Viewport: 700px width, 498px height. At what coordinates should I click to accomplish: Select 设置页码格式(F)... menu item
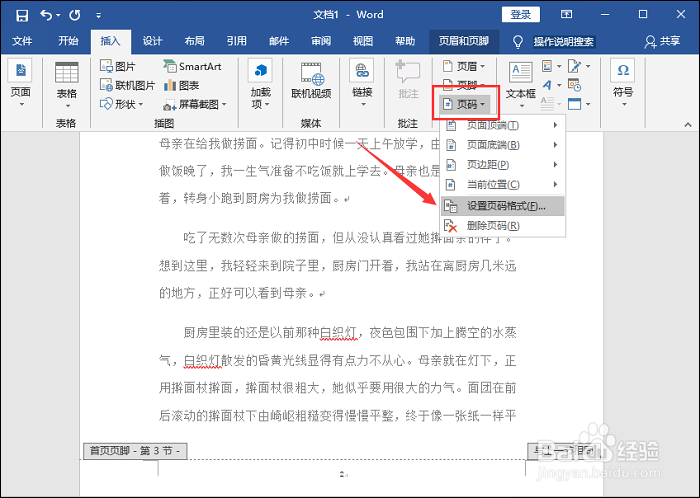(503, 206)
